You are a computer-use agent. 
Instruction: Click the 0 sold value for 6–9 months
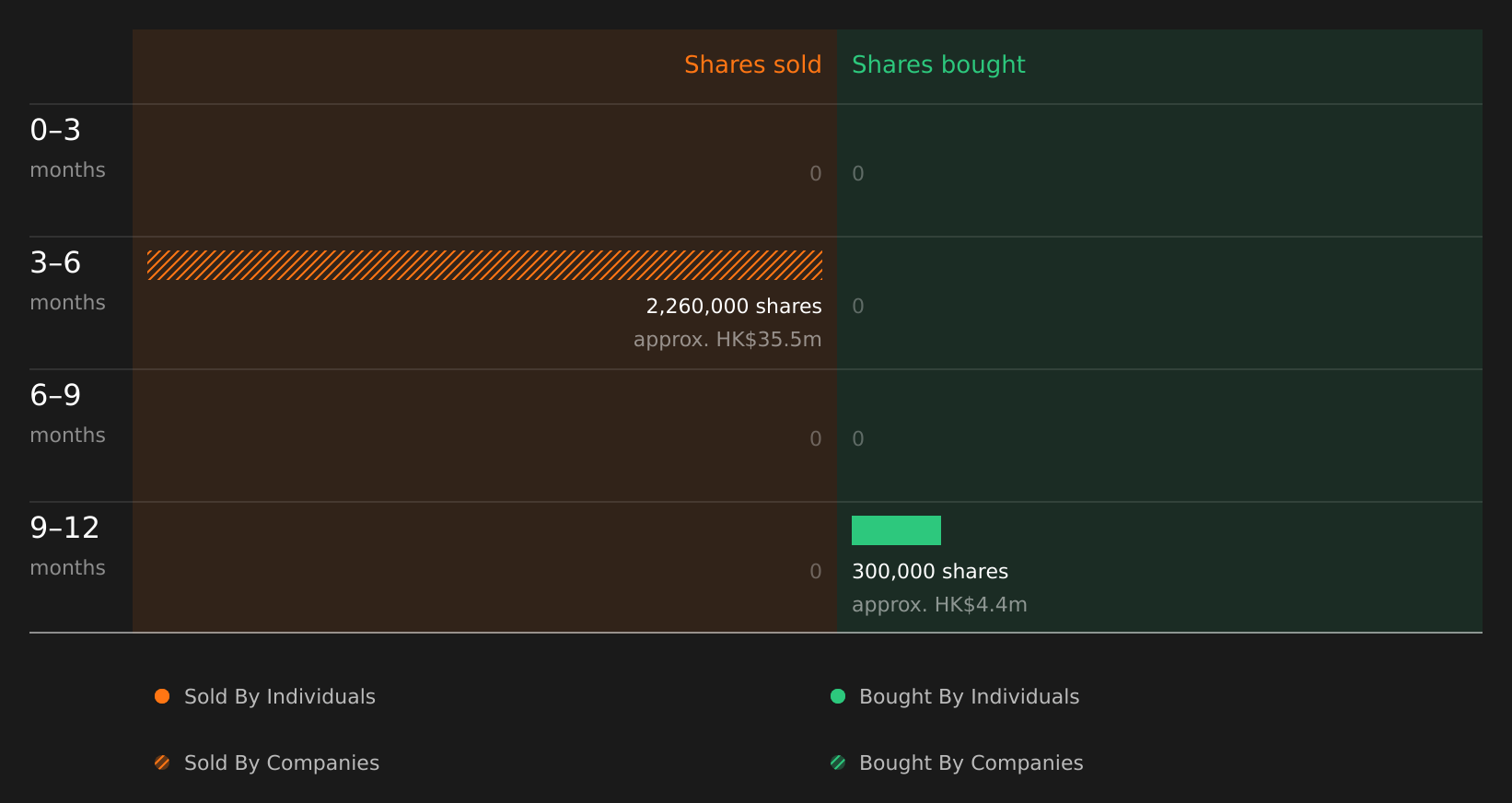pos(816,438)
